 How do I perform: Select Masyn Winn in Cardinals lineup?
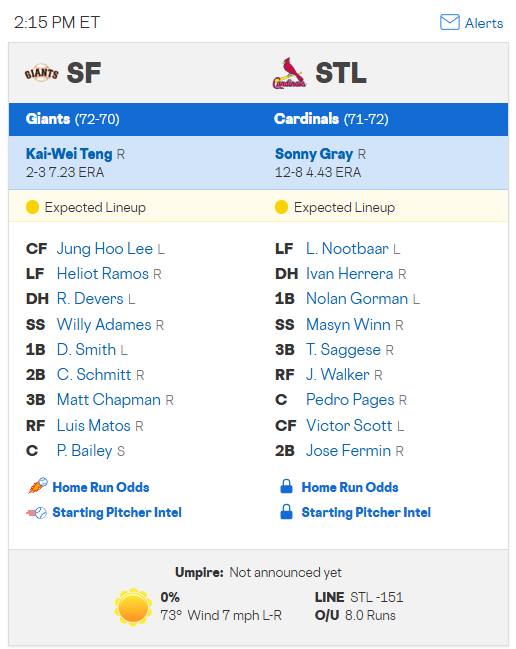[348, 325]
